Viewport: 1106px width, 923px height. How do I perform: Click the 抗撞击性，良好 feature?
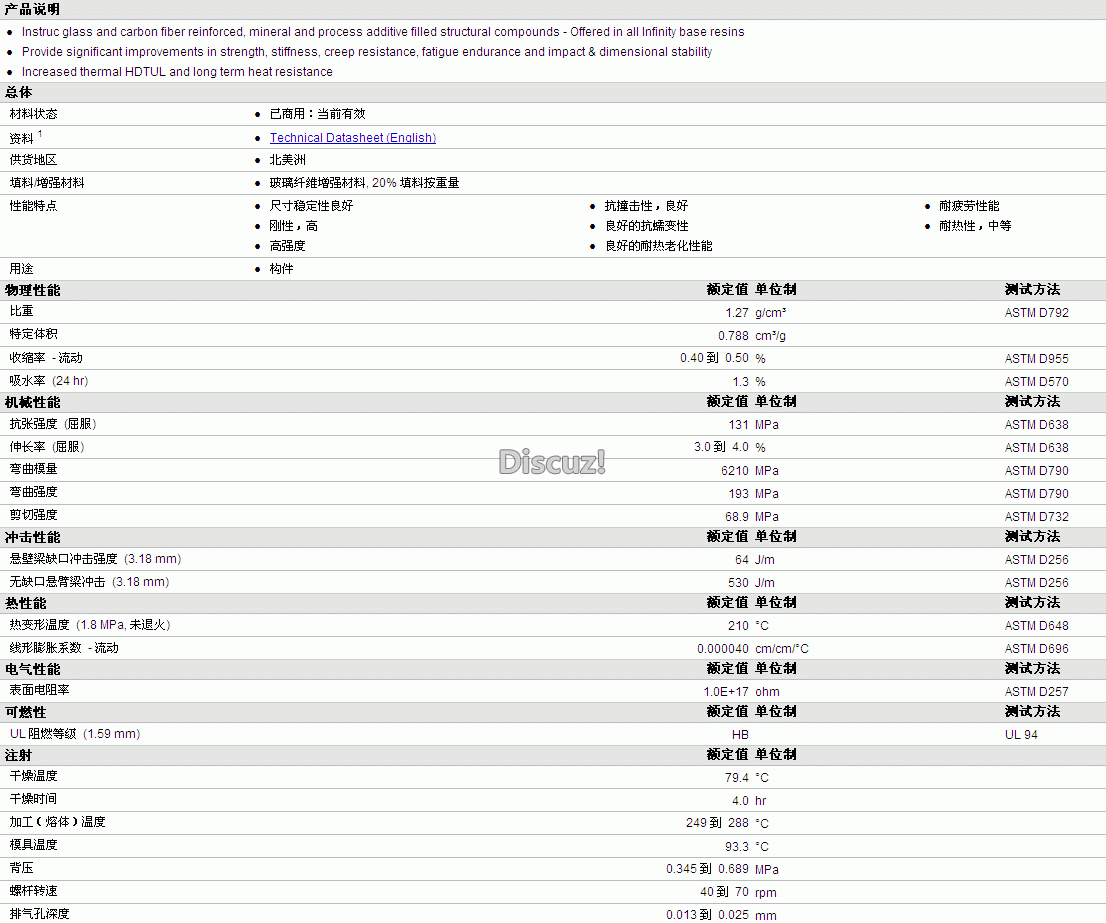pyautogui.click(x=646, y=206)
